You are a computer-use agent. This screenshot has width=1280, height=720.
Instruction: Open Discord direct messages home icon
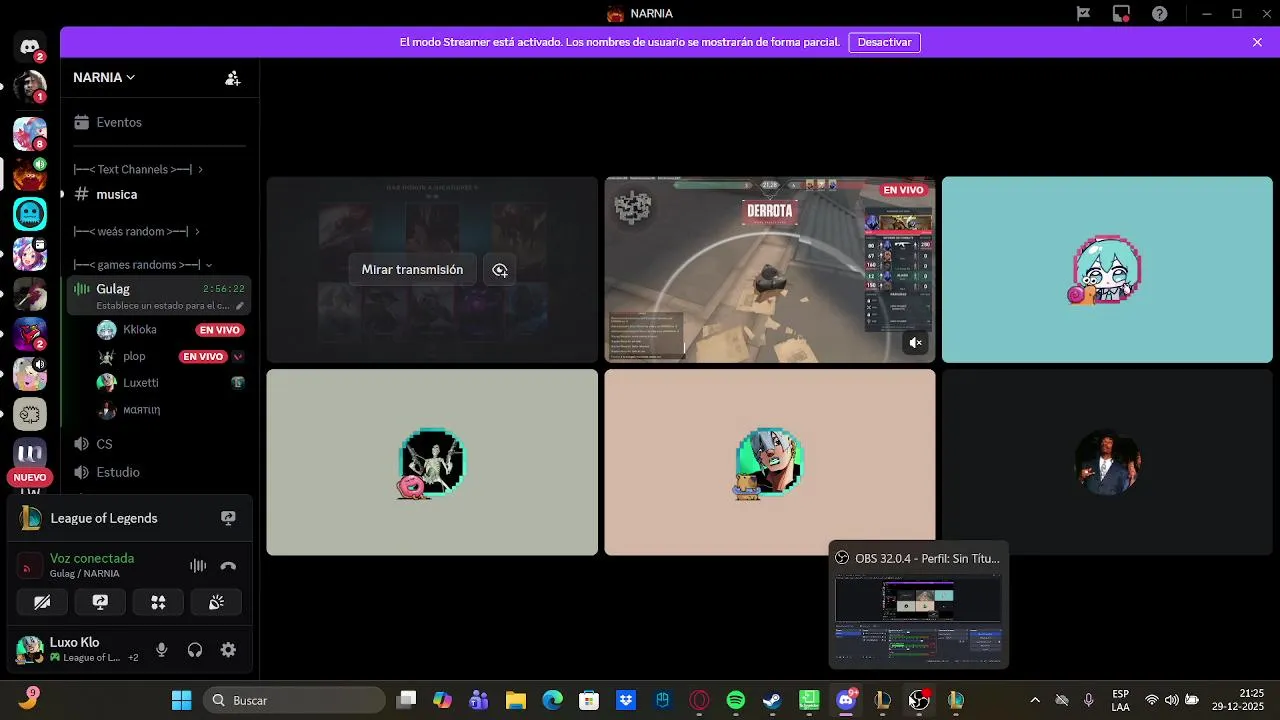30,47
